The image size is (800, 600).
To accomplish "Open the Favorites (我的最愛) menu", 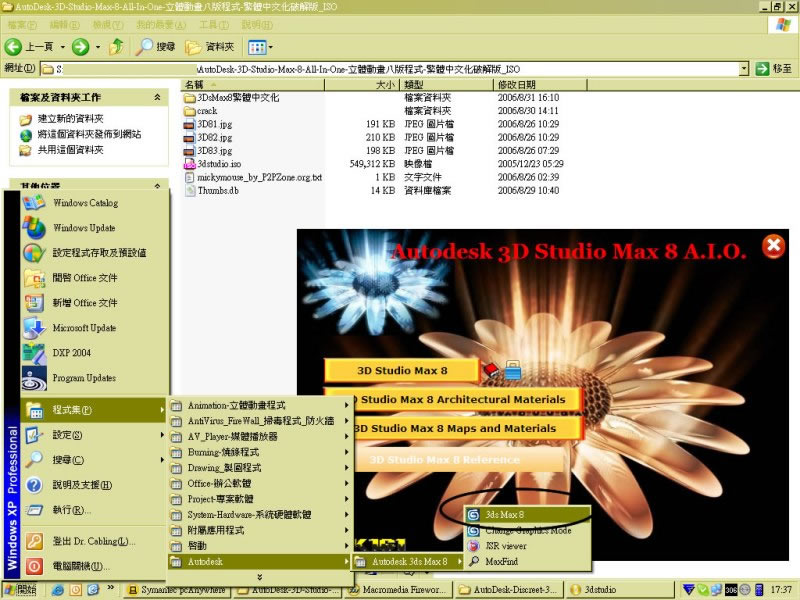I will coord(161,24).
